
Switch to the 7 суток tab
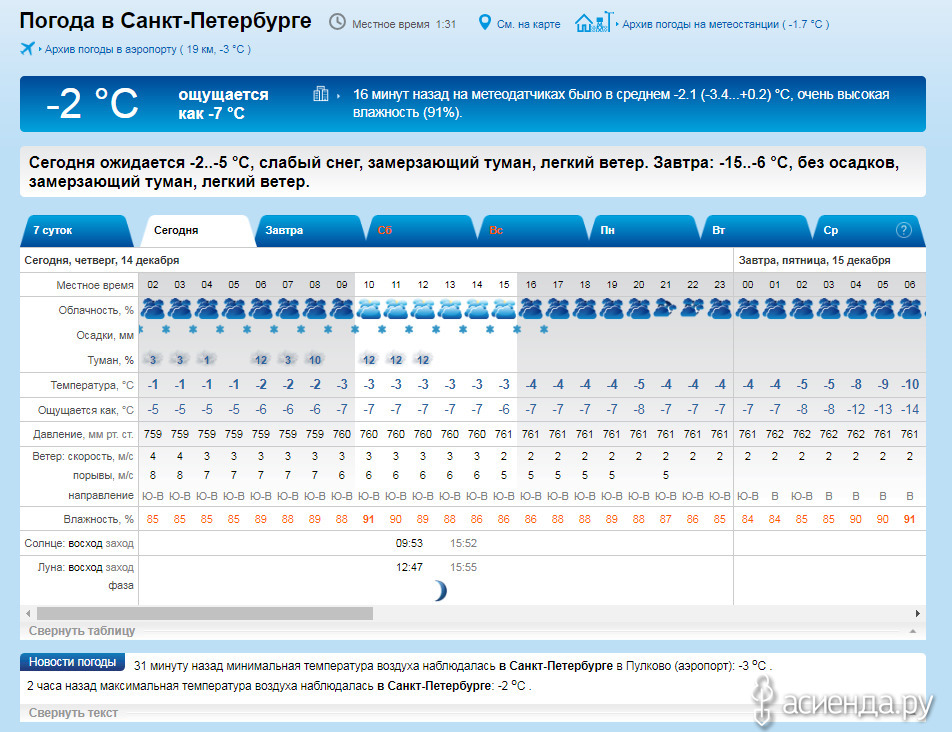(76, 231)
